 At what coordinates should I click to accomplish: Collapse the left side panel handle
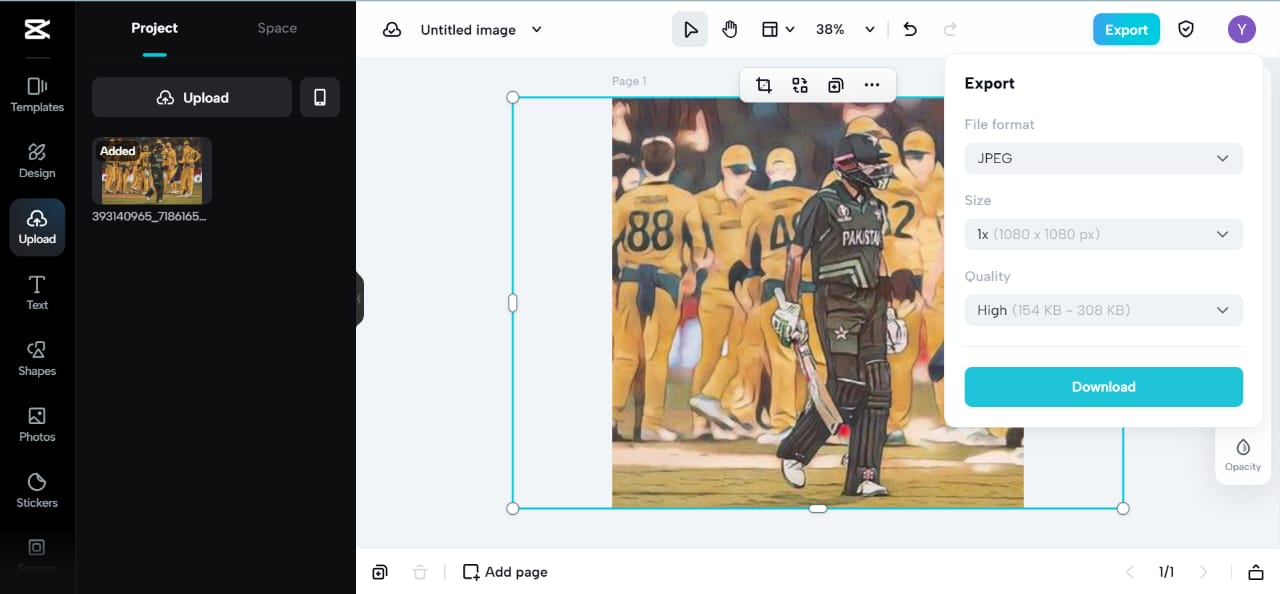(359, 299)
